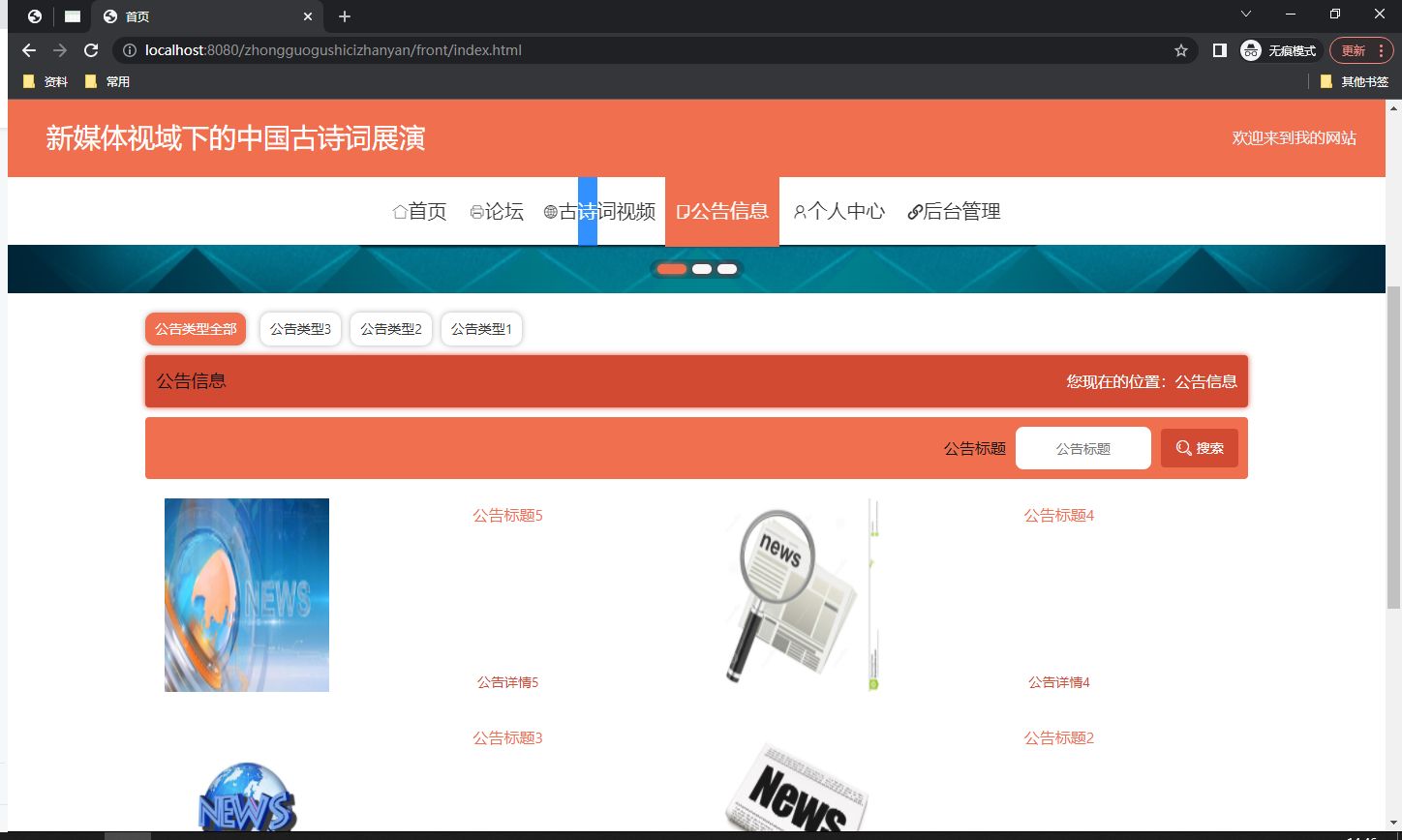Select the third carousel indicator dot
1402x840 pixels.
[x=726, y=268]
